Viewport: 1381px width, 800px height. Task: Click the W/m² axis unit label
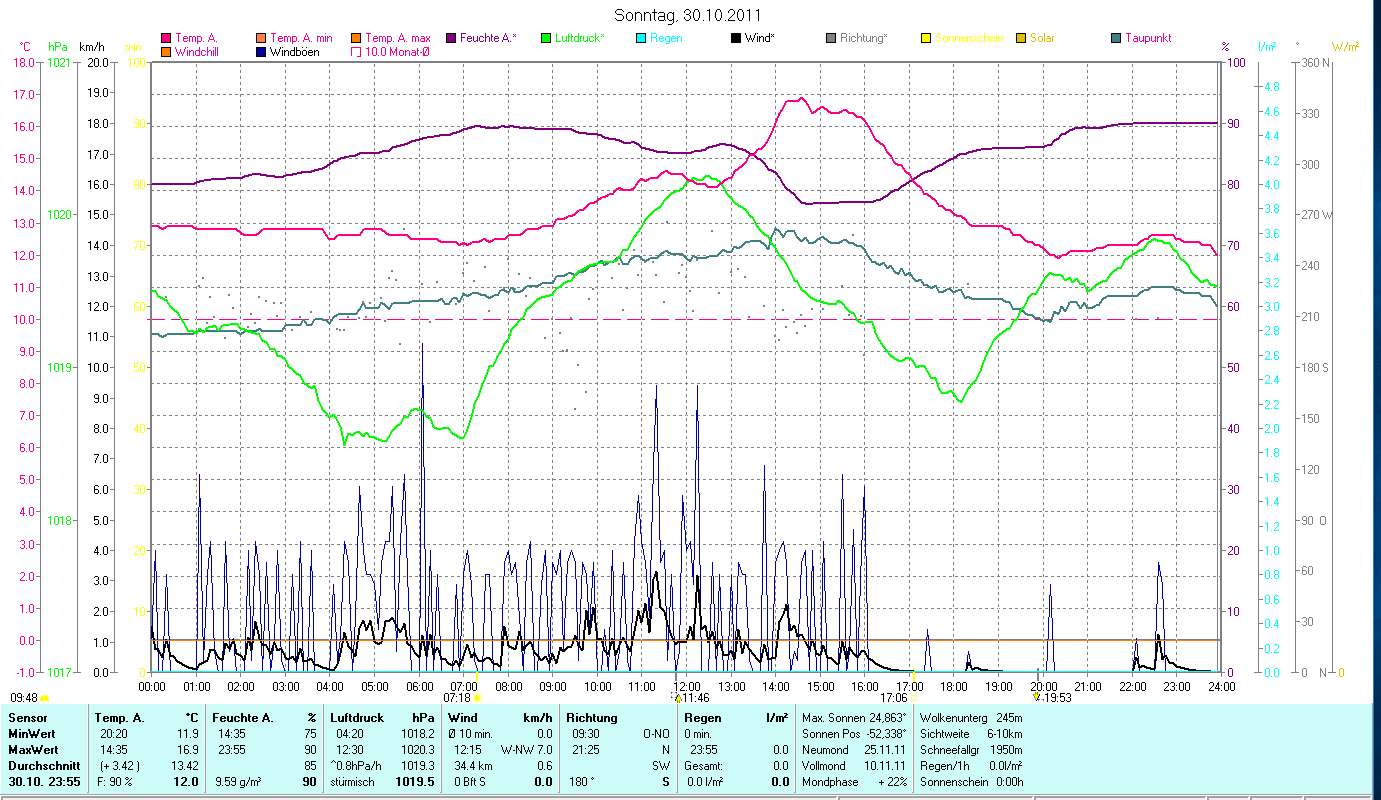coord(1346,46)
